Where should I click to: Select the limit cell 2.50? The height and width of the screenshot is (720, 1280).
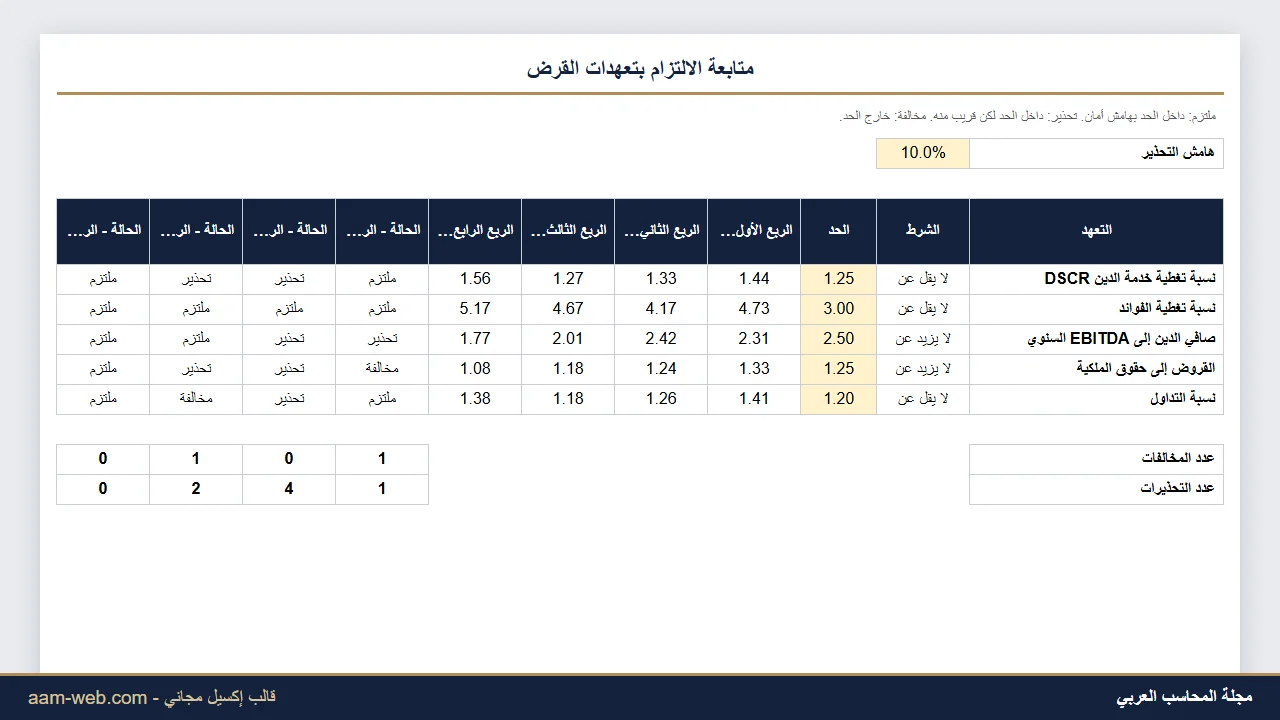click(x=839, y=339)
